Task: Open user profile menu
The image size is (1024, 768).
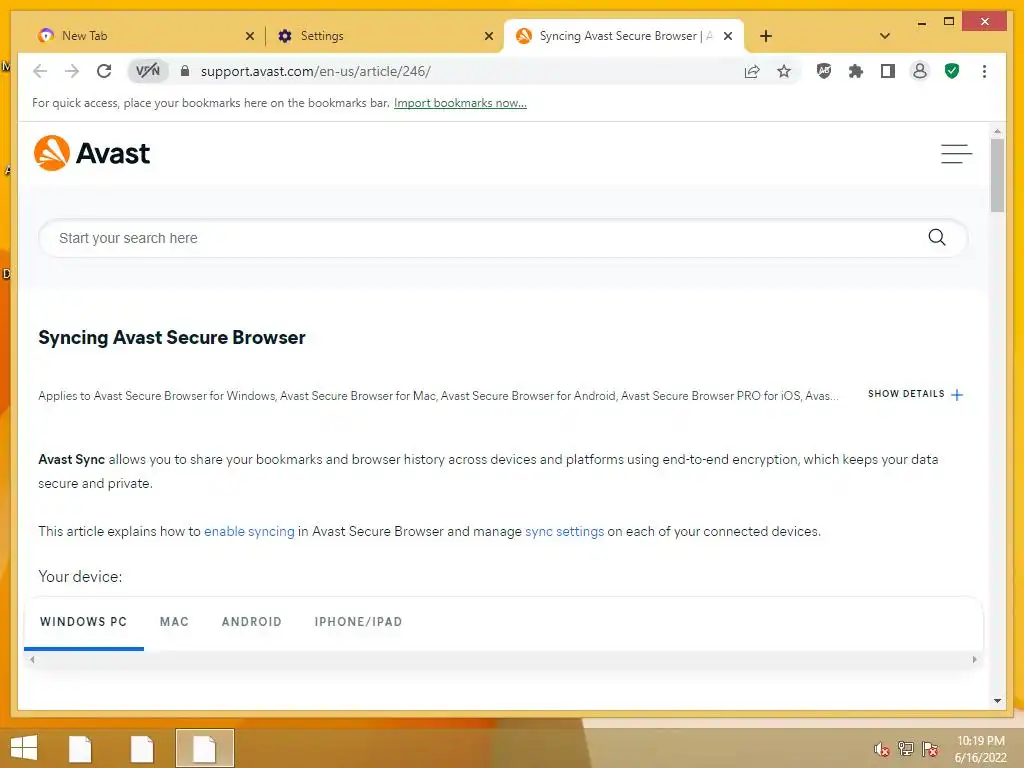Action: (920, 71)
